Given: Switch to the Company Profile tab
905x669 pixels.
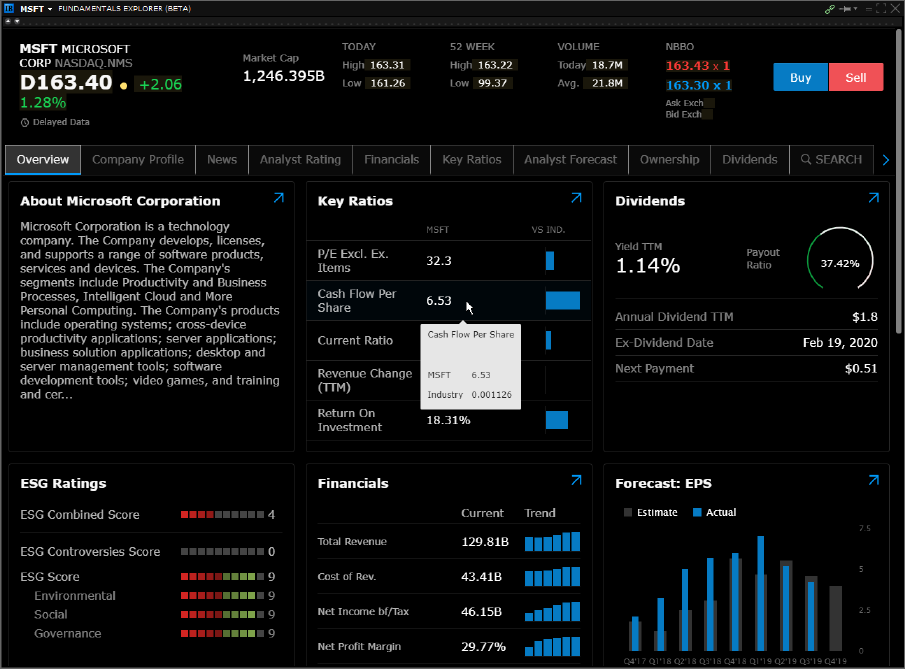Looking at the screenshot, I should pos(138,160).
